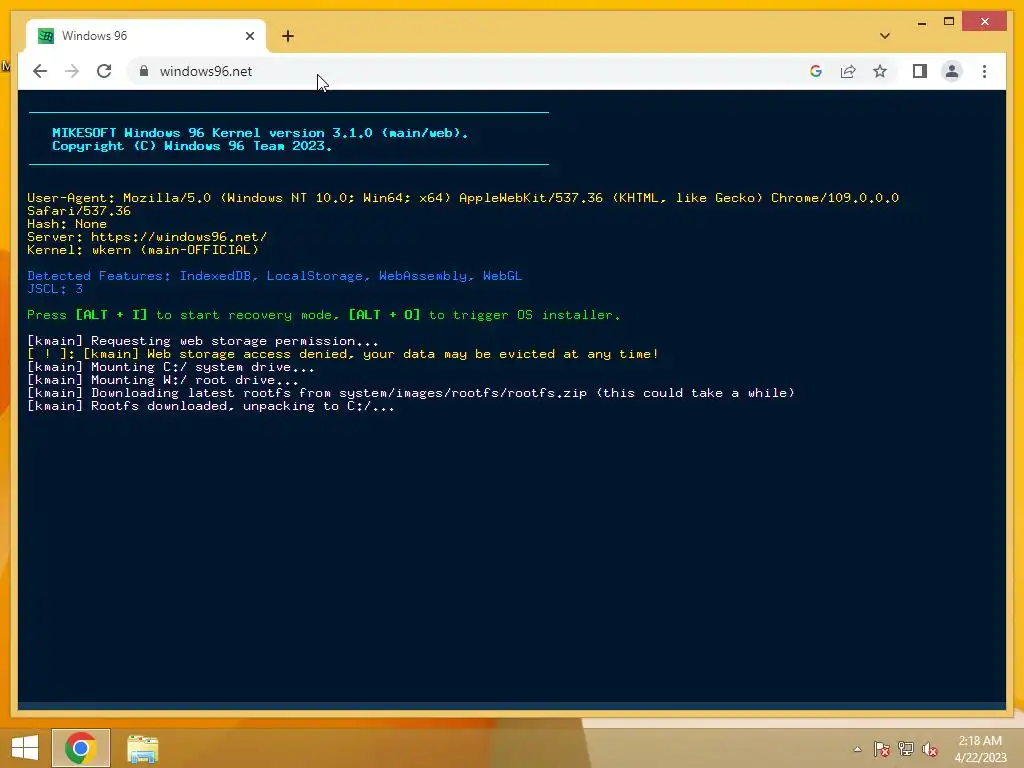Open the clock showing 2:18 AM
This screenshot has height=768, width=1024.
point(980,749)
